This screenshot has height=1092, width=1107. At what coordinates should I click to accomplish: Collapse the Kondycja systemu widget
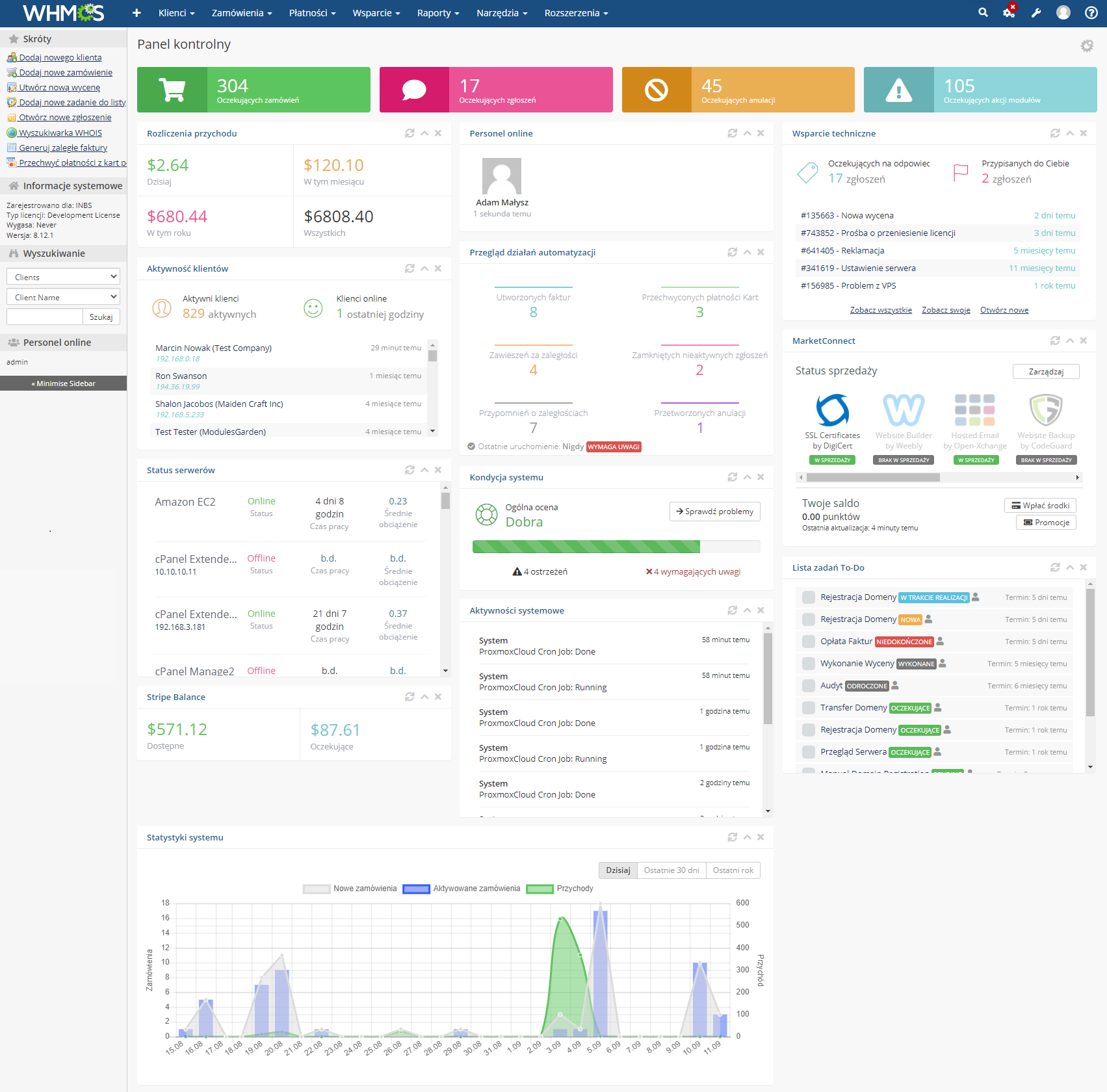pos(747,476)
